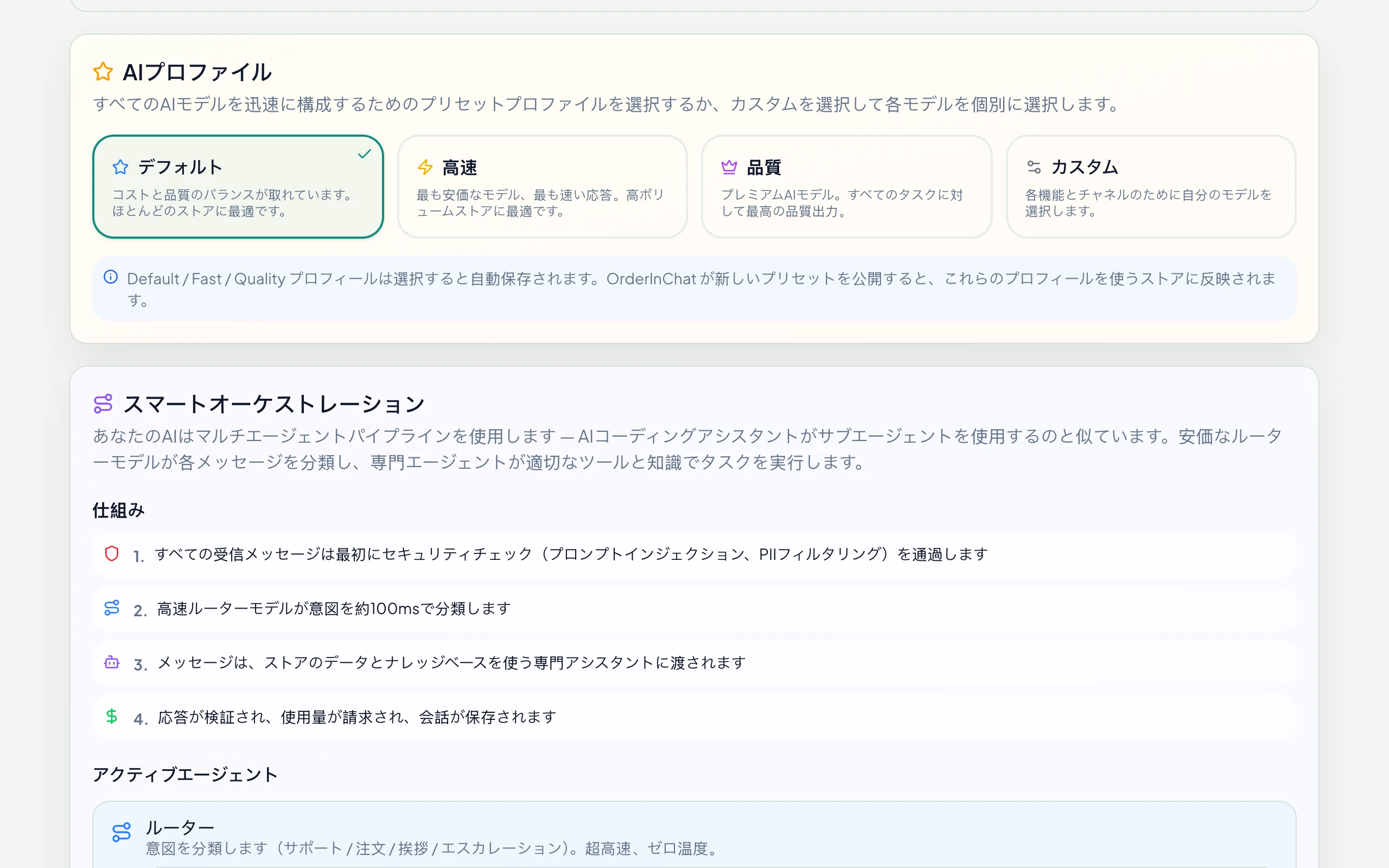Click the 仕組み subheading
This screenshot has width=1389, height=868.
(119, 510)
